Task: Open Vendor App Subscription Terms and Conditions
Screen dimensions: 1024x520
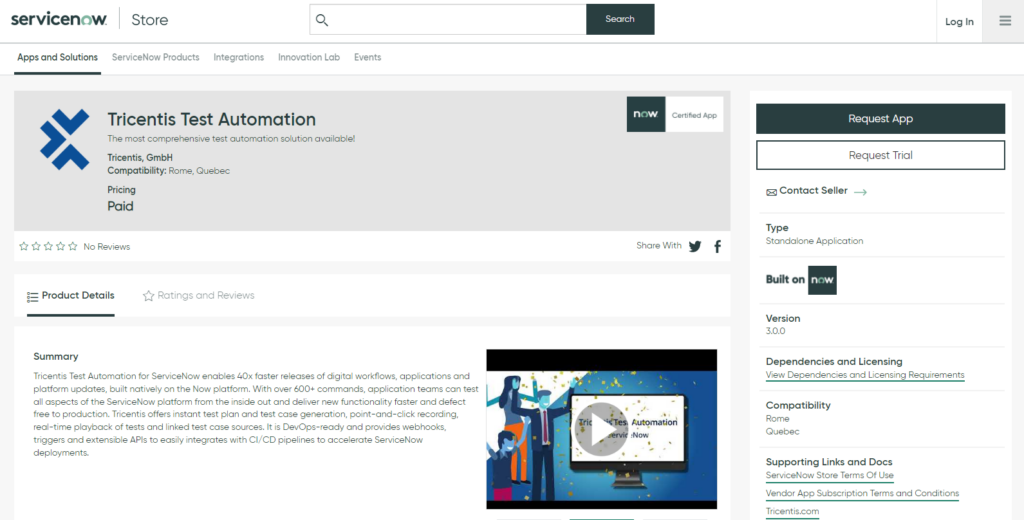Action: (x=862, y=493)
